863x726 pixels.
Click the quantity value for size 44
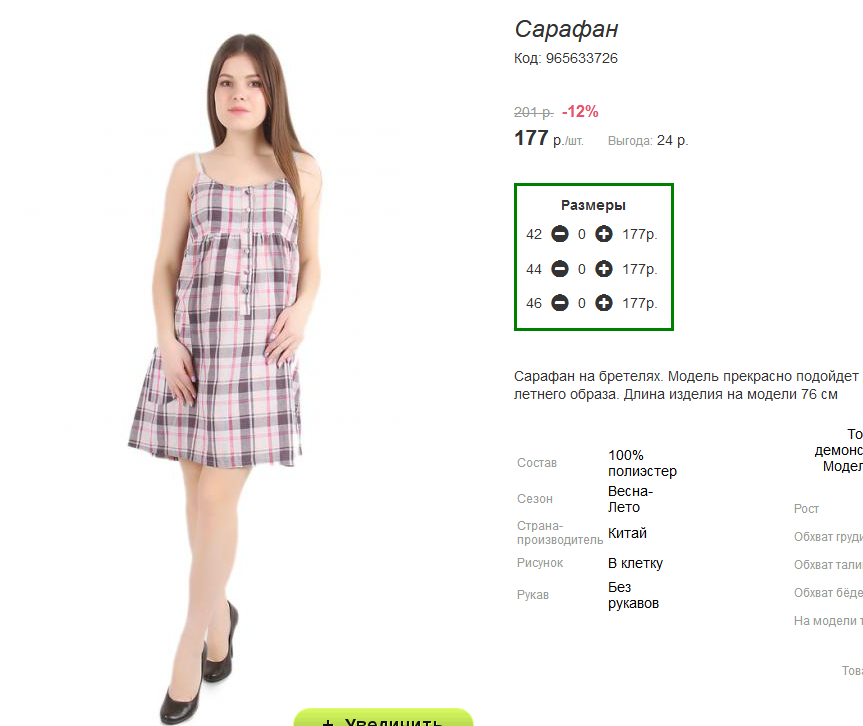tap(582, 269)
